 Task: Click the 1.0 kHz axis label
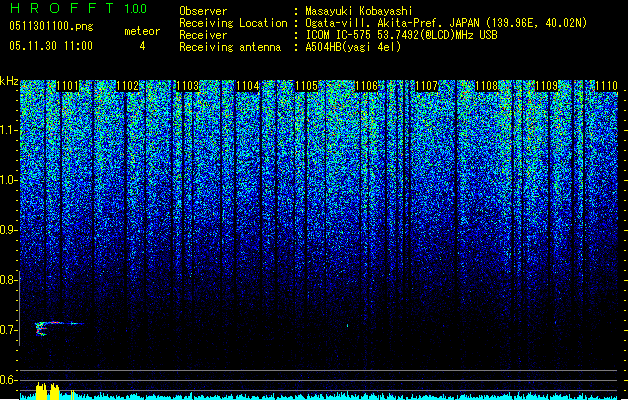click(9, 180)
